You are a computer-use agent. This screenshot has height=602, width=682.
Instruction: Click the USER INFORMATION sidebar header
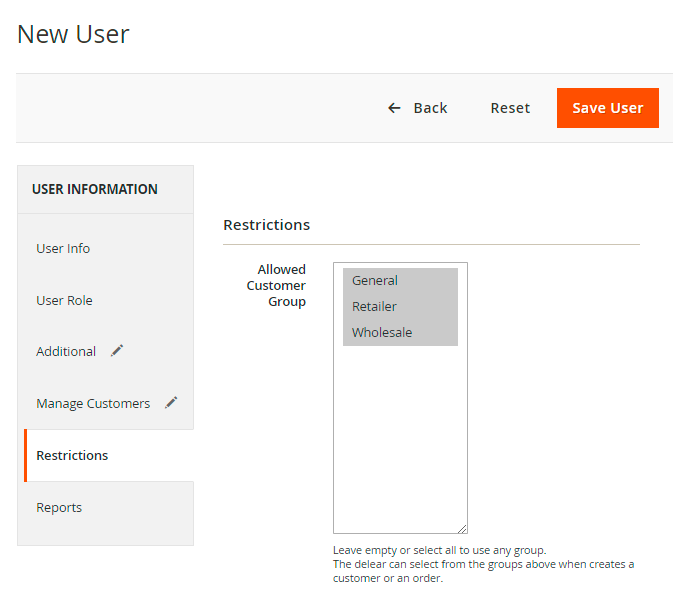pos(95,189)
